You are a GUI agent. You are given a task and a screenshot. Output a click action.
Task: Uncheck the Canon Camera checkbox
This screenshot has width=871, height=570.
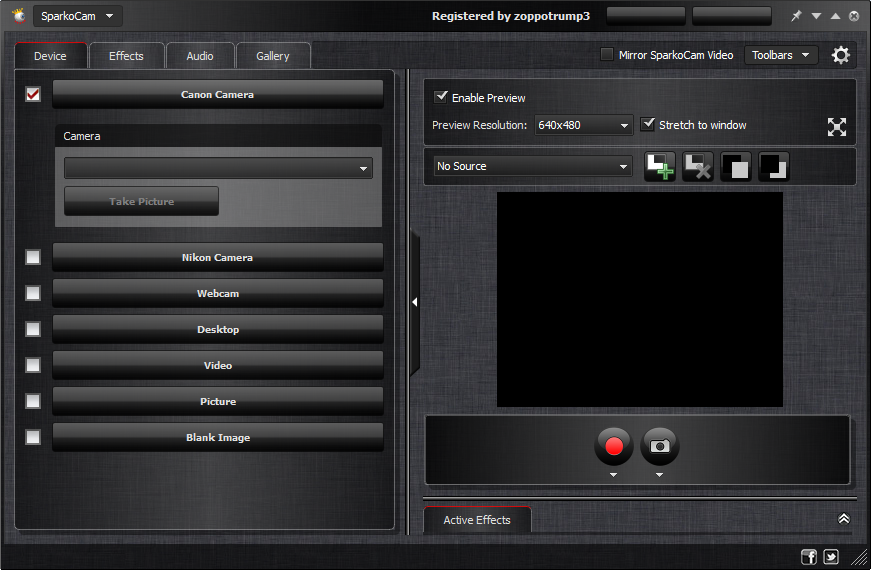33,94
